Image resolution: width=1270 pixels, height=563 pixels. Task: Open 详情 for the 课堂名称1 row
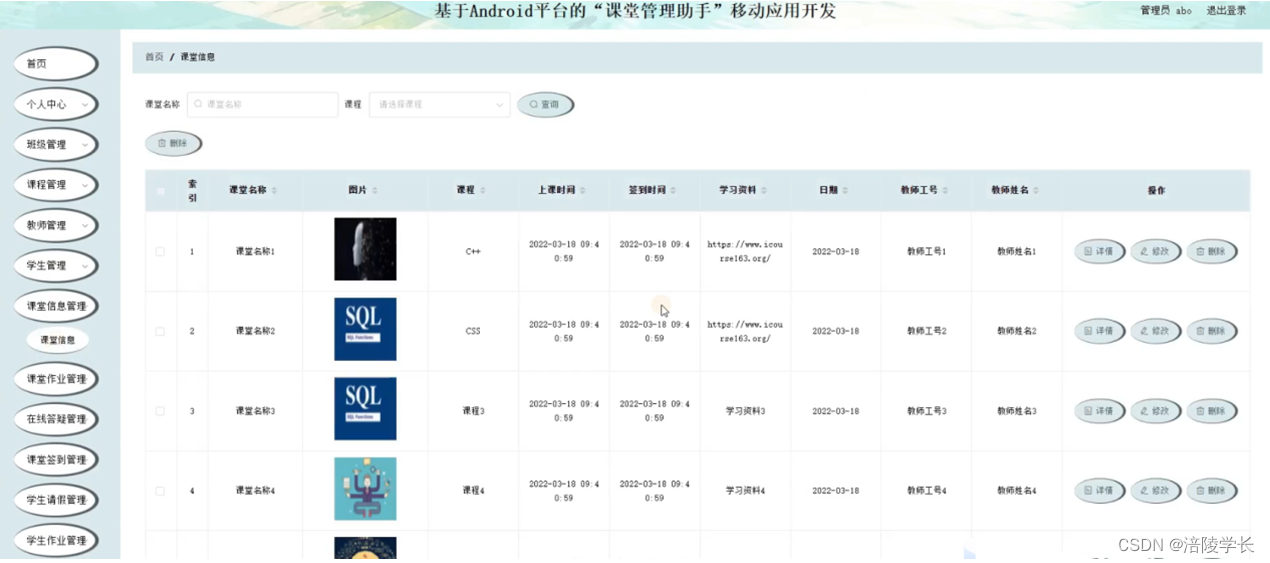[x=1099, y=252]
